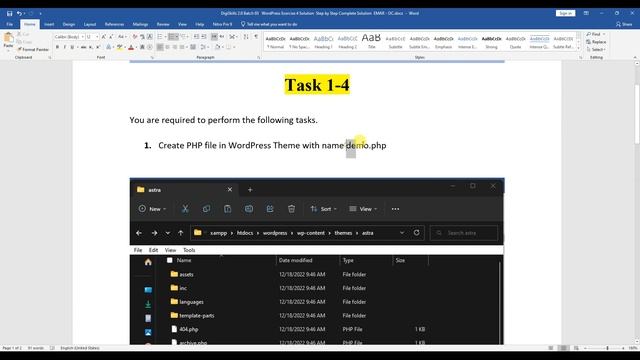640x360 pixels.
Task: Click the Bullets list icon
Action: click(160, 37)
